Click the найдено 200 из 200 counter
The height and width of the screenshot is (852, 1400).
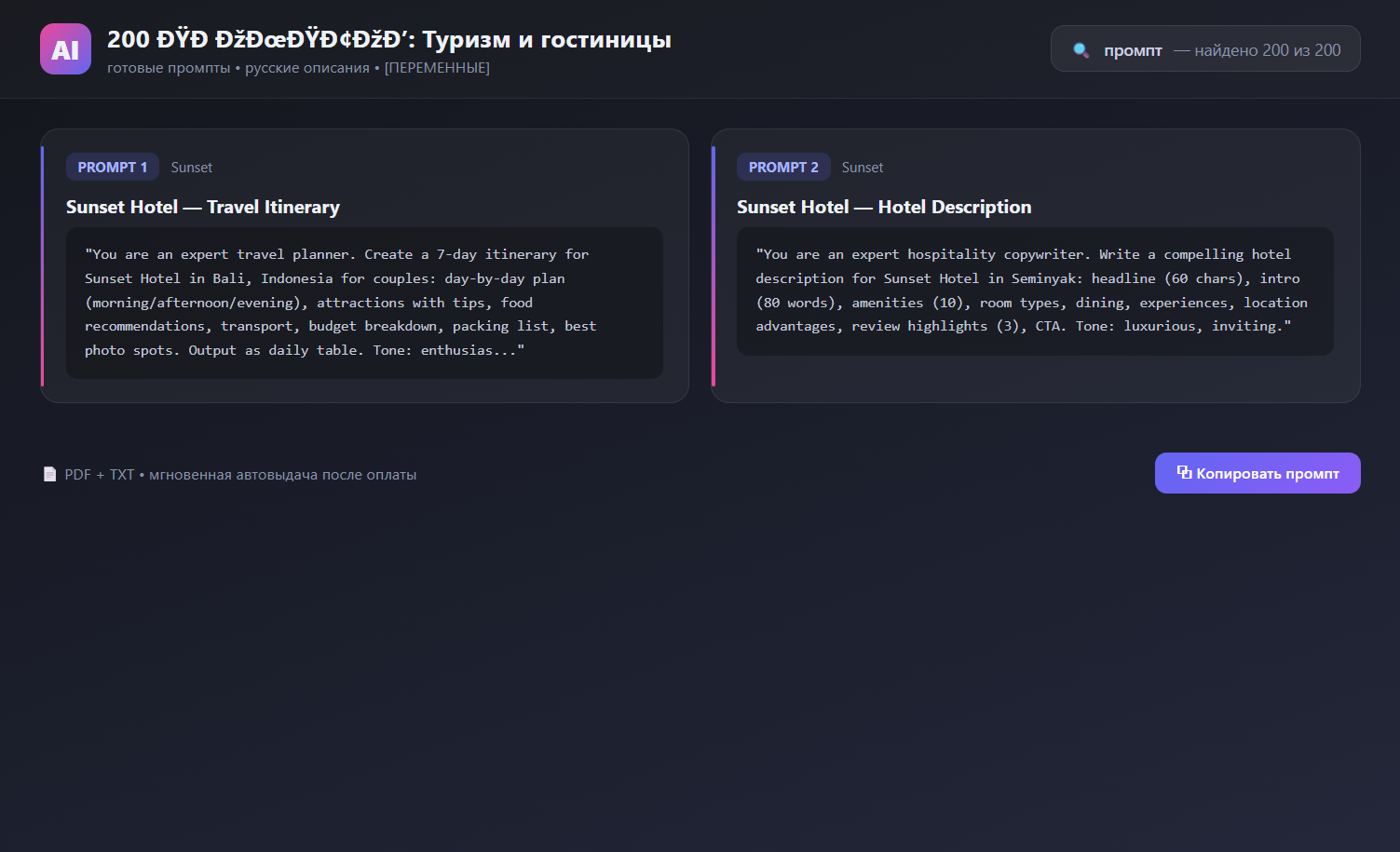point(1257,50)
